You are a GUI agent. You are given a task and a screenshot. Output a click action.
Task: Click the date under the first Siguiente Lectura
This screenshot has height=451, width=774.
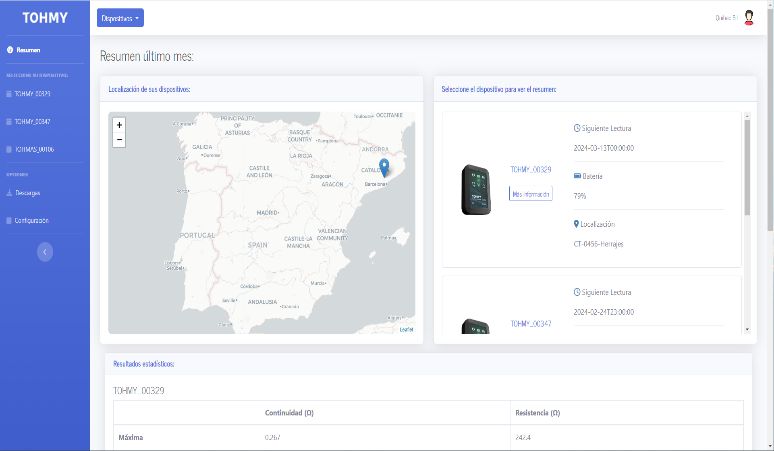tap(604, 148)
